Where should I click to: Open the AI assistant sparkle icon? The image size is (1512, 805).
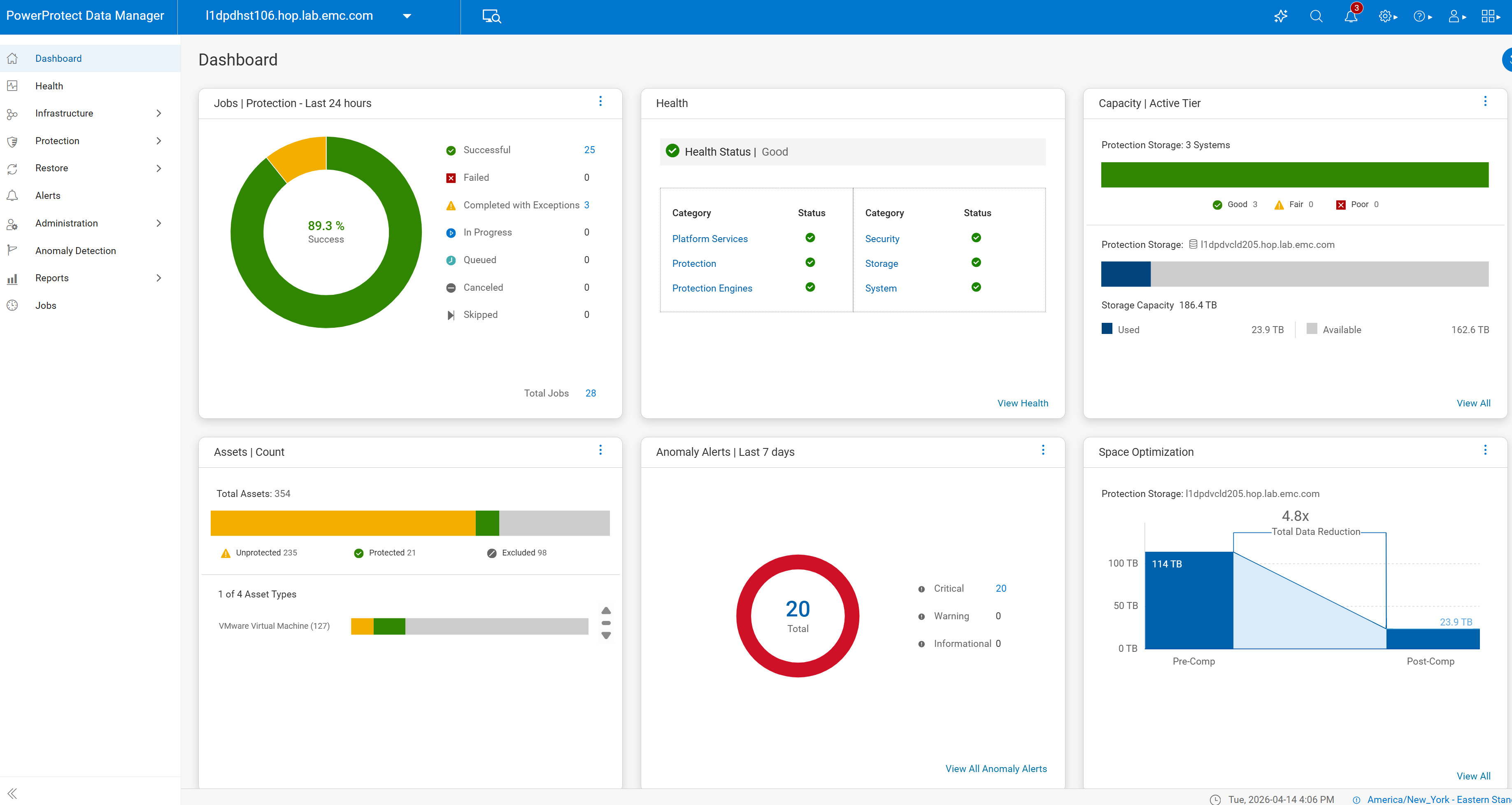(x=1281, y=16)
